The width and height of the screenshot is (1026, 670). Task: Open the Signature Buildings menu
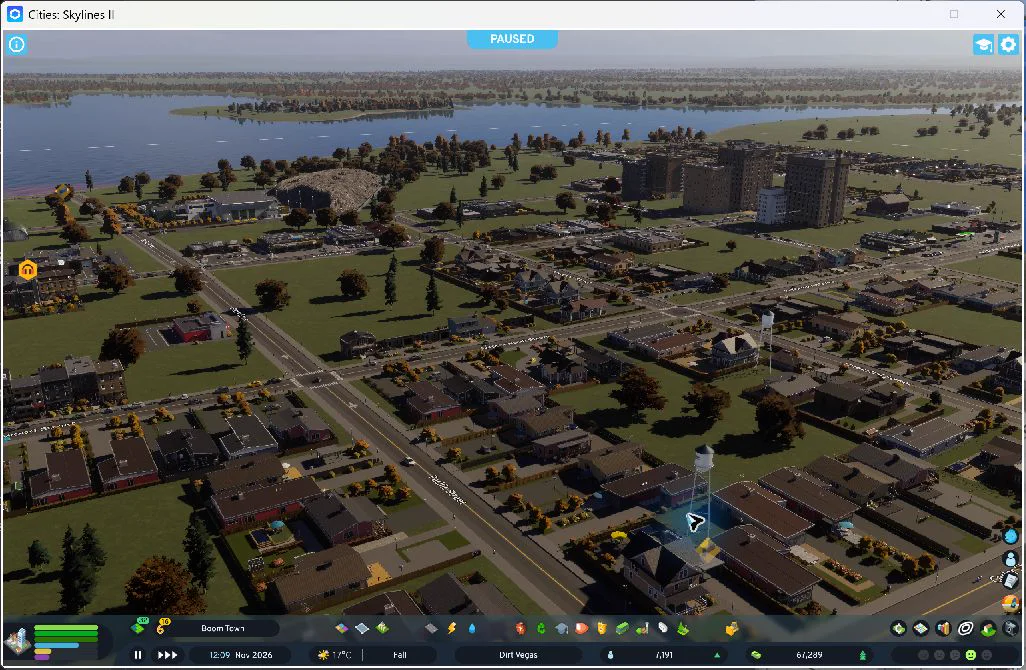point(382,628)
